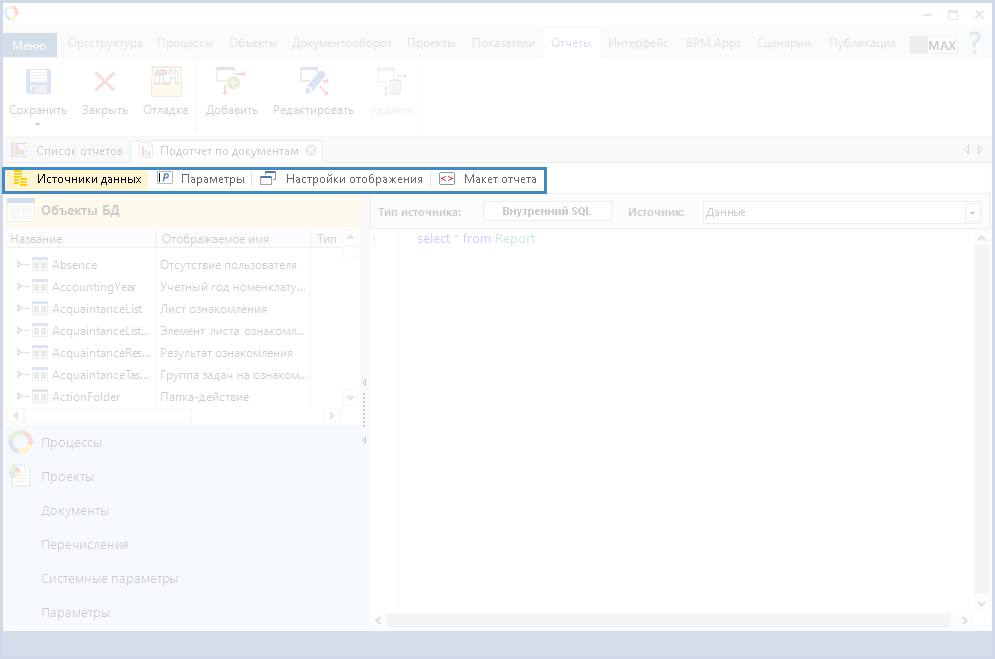Select the Процессы panel in sidebar

70,442
